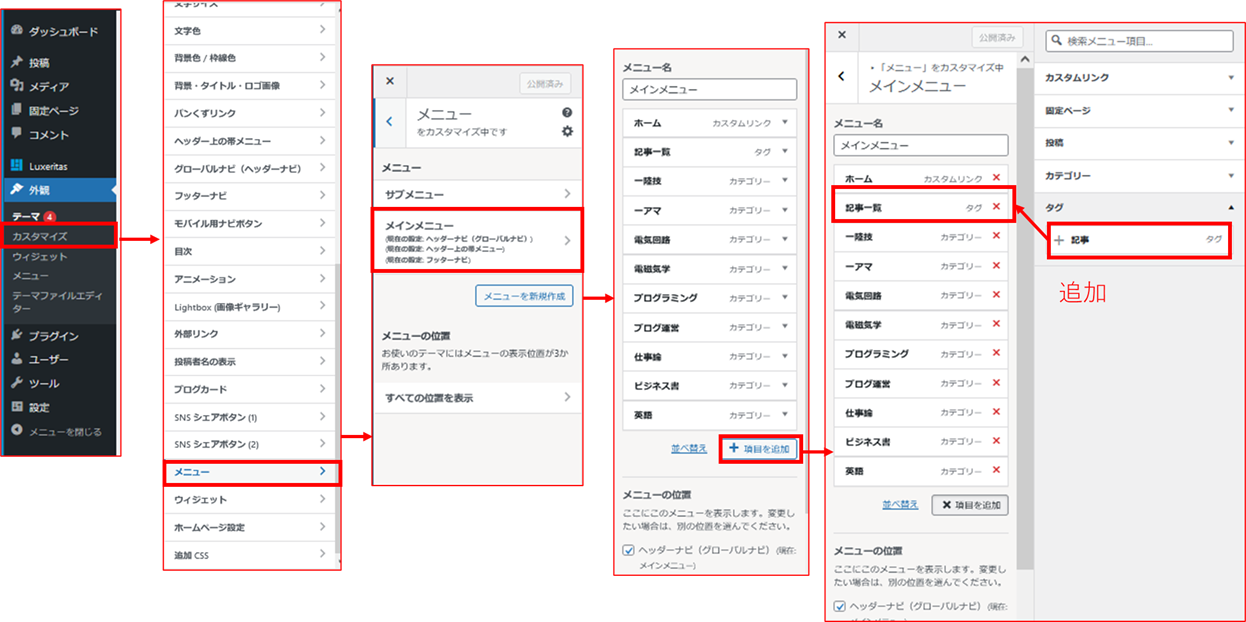Click the ダッシュボード icon in sidebar
This screenshot has width=1246, height=622.
click(16, 31)
